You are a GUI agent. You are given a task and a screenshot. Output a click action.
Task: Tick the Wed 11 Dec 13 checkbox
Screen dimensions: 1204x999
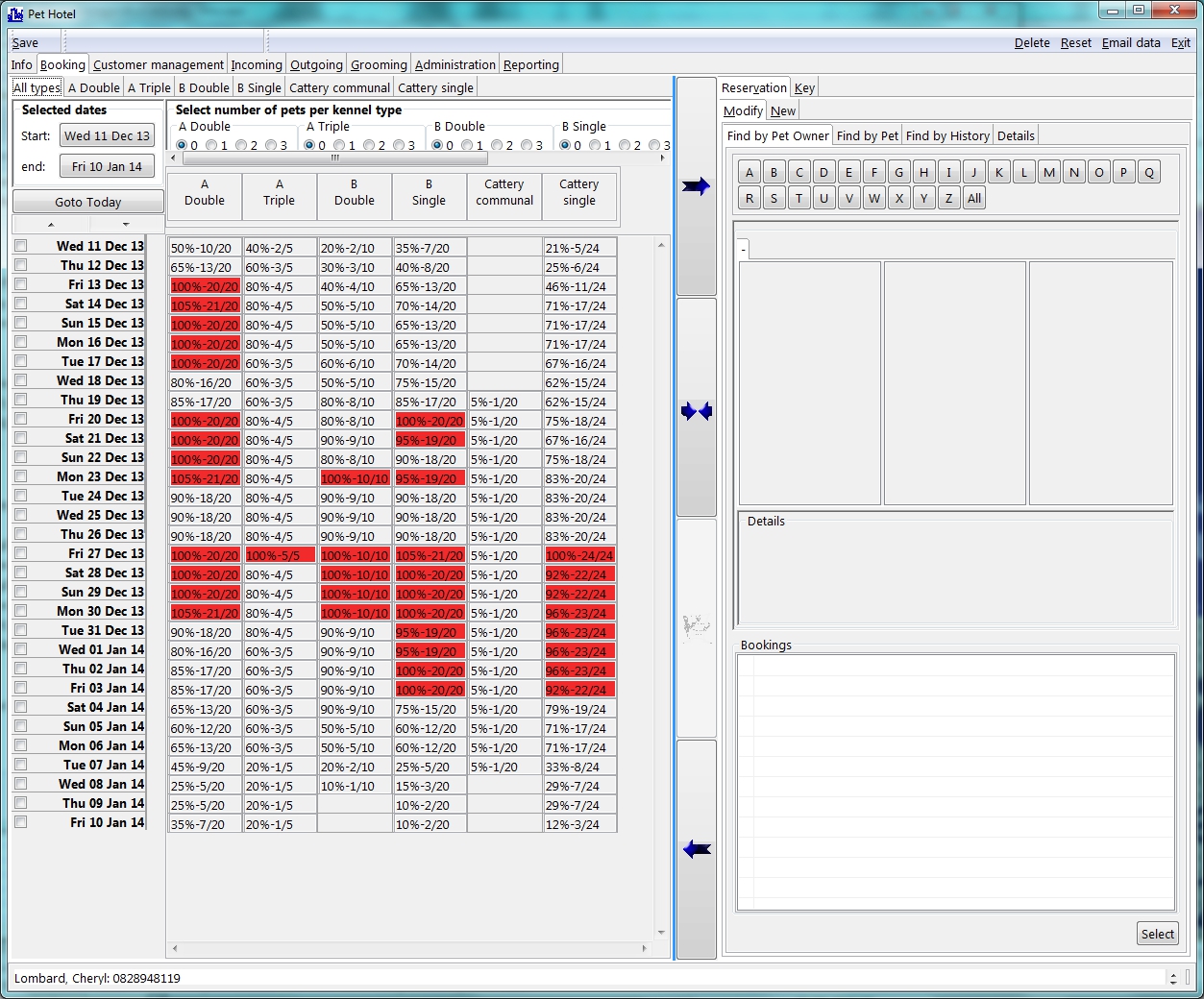tap(21, 246)
